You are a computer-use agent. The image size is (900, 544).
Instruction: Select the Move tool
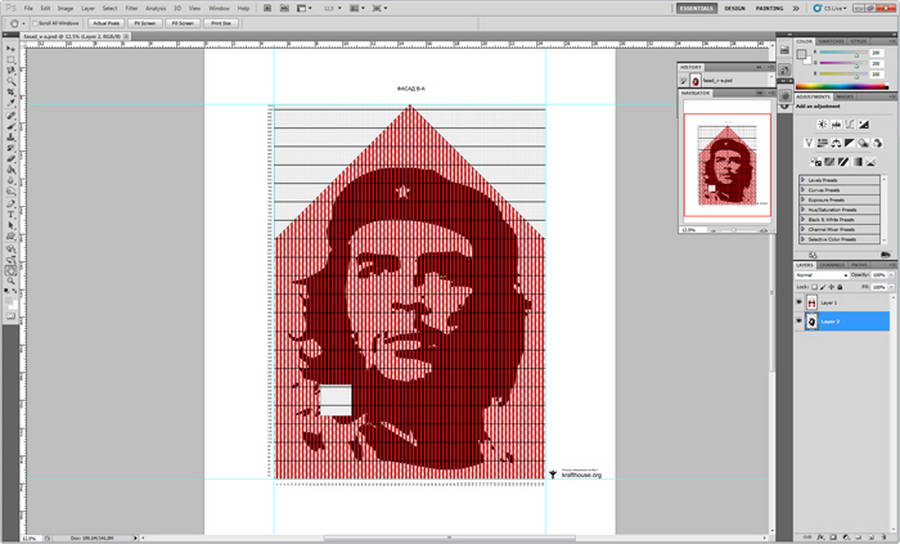coord(11,49)
